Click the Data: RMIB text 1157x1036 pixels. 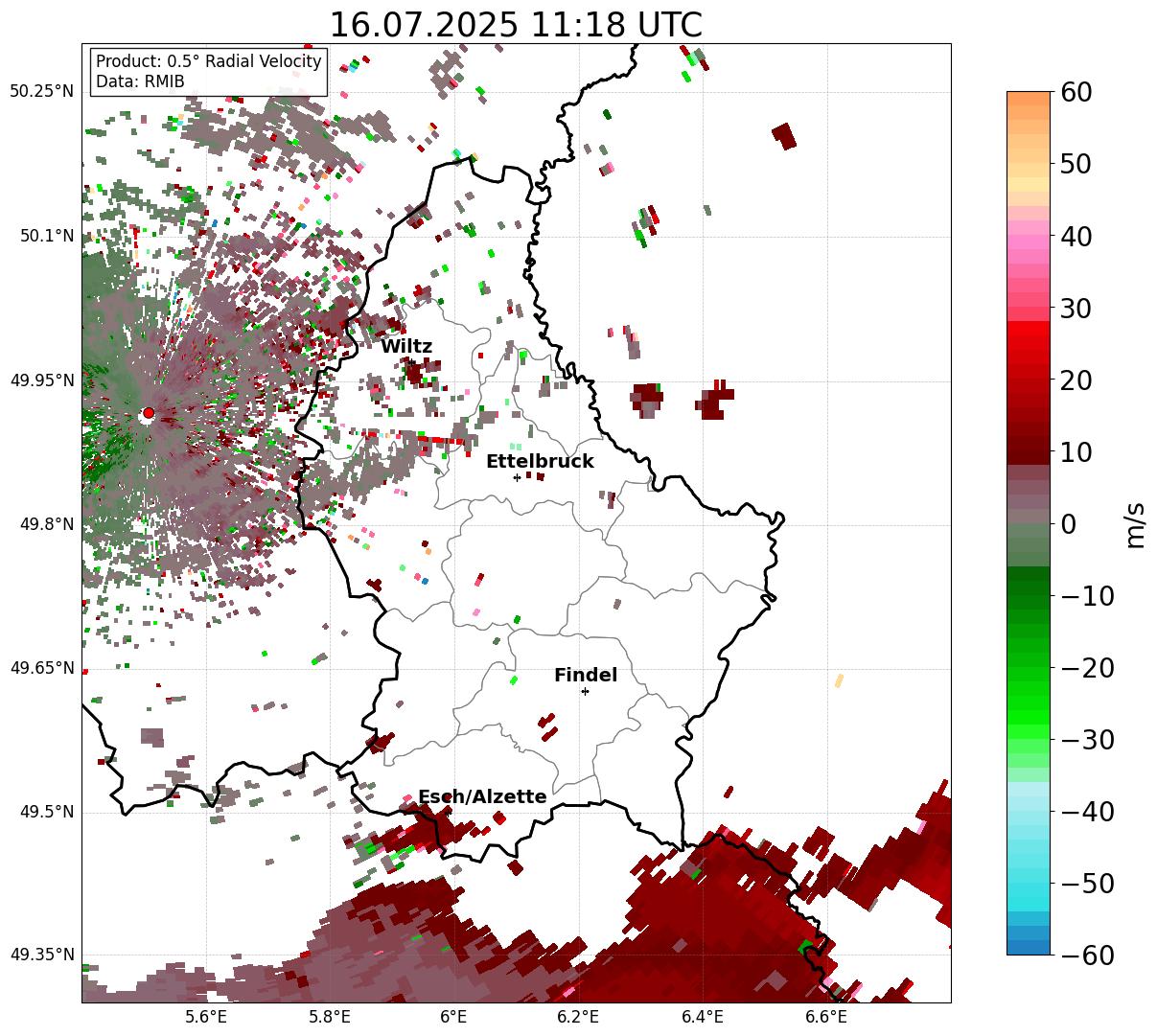(140, 82)
